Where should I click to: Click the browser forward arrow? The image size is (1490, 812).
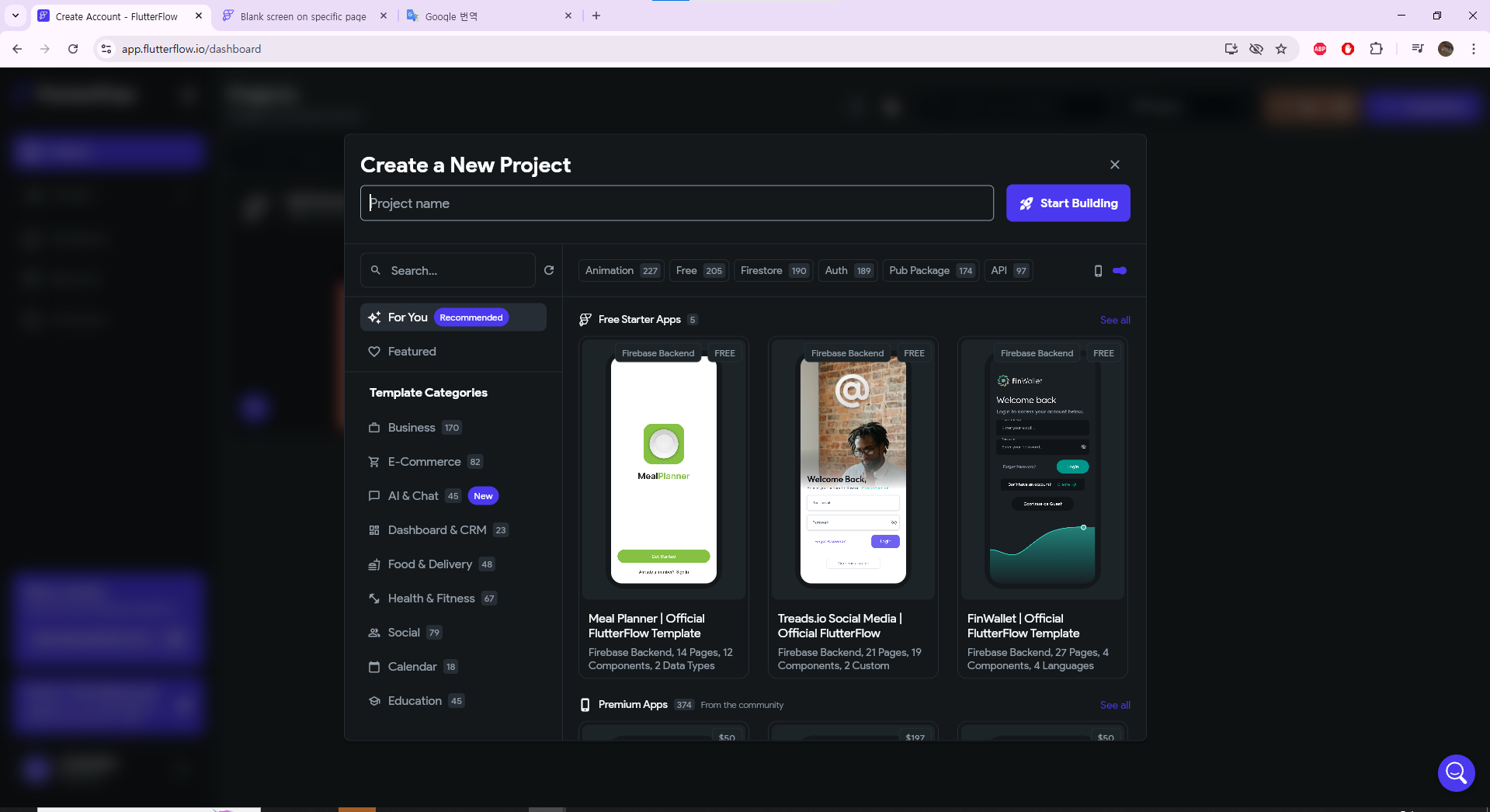[x=45, y=49]
